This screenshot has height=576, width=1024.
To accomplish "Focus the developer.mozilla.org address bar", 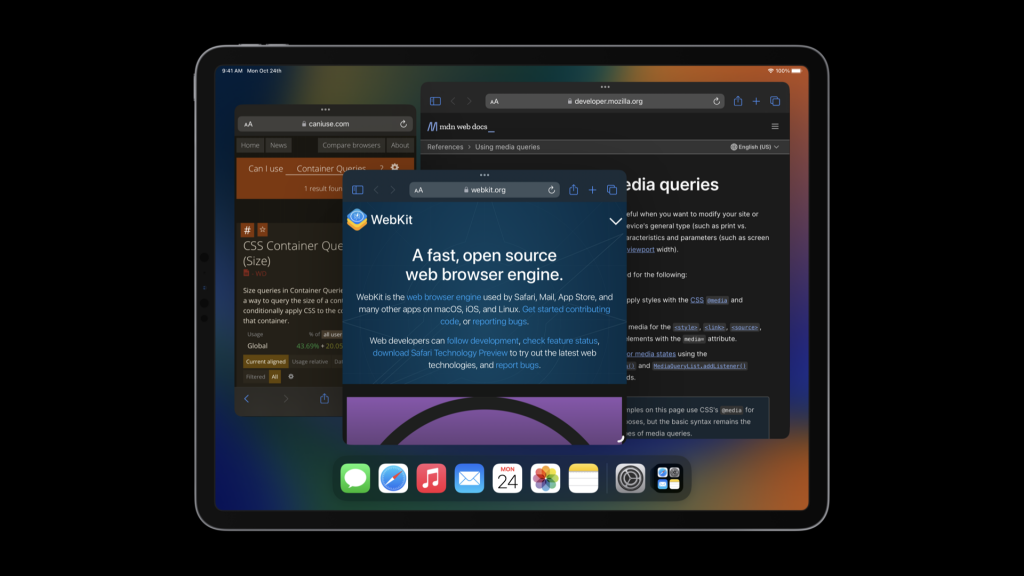I will (x=605, y=101).
